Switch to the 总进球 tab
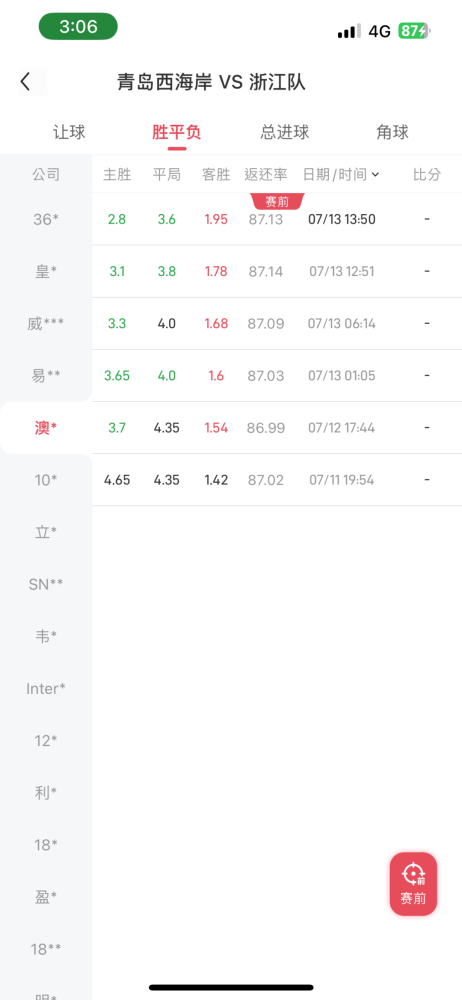 285,132
